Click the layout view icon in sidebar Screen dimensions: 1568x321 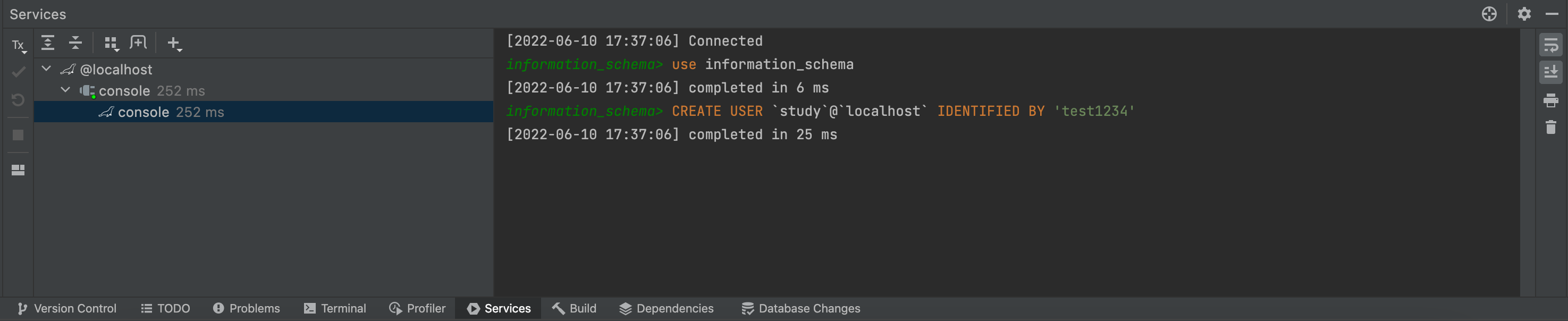point(18,170)
